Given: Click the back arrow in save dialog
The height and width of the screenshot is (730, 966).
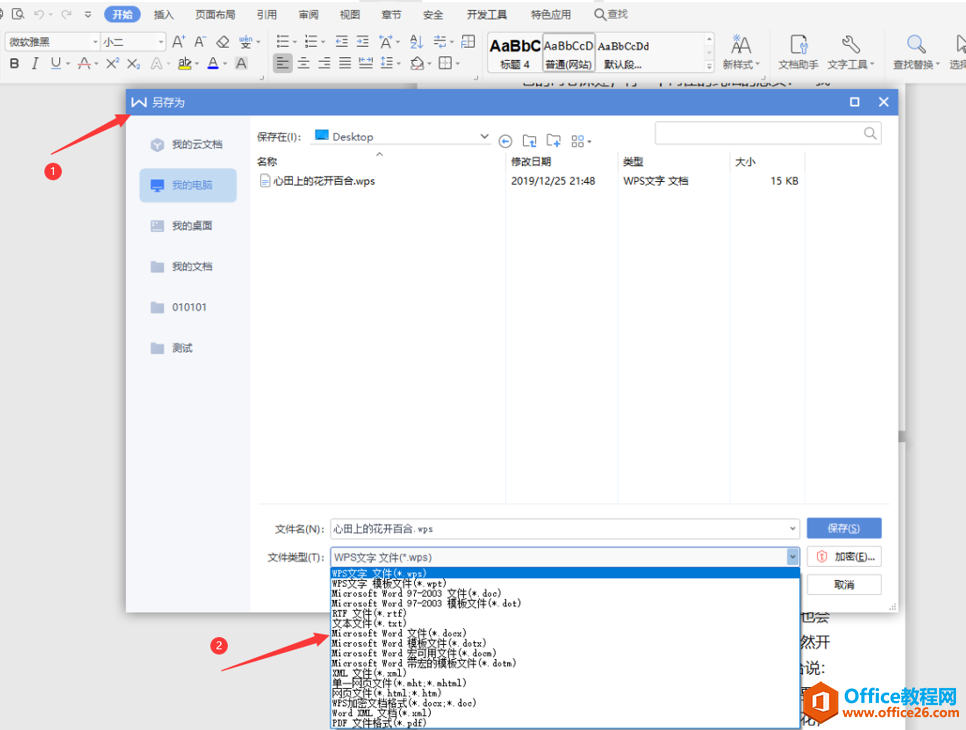Looking at the screenshot, I should pos(505,142).
